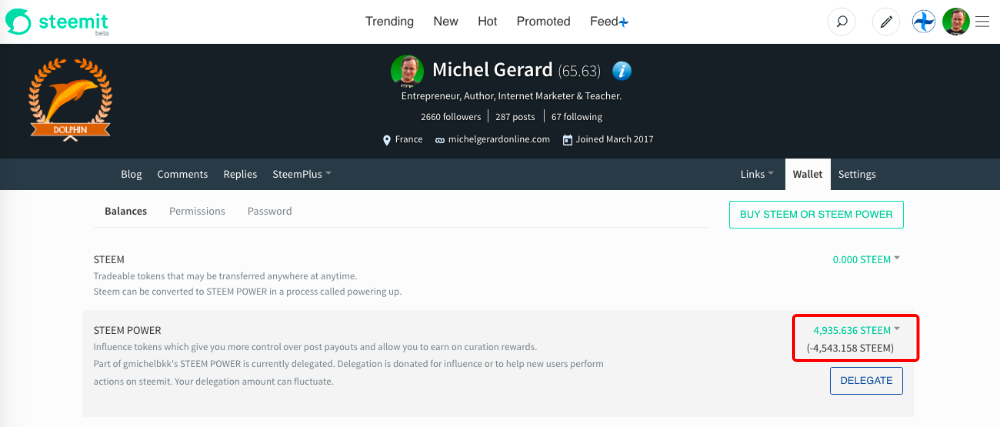Click the user avatar in top bar
This screenshot has height=427, width=1000.
point(956,22)
